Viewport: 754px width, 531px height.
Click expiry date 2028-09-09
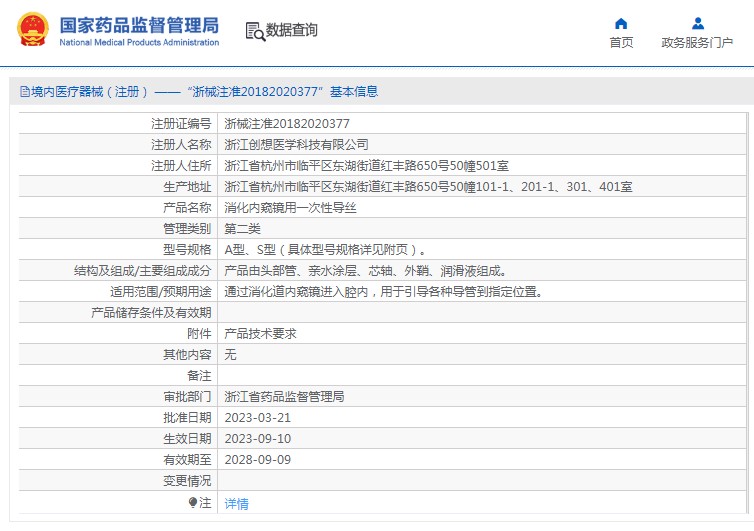(258, 460)
